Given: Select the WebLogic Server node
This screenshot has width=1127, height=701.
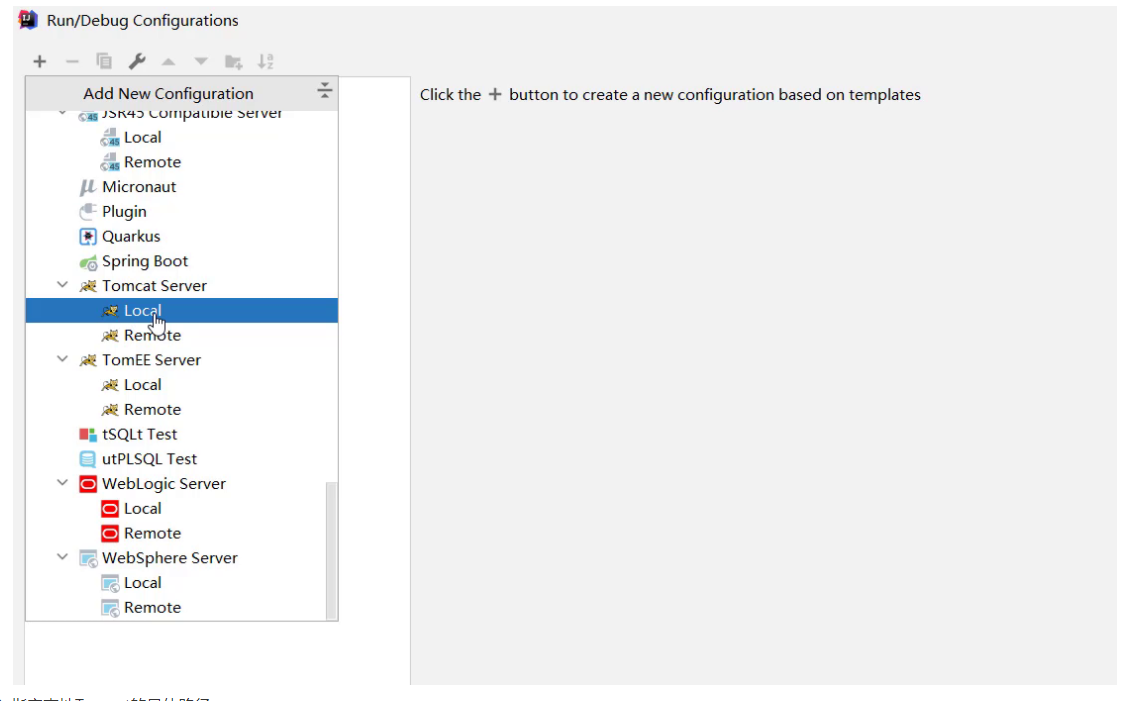Looking at the screenshot, I should [x=182, y=484].
